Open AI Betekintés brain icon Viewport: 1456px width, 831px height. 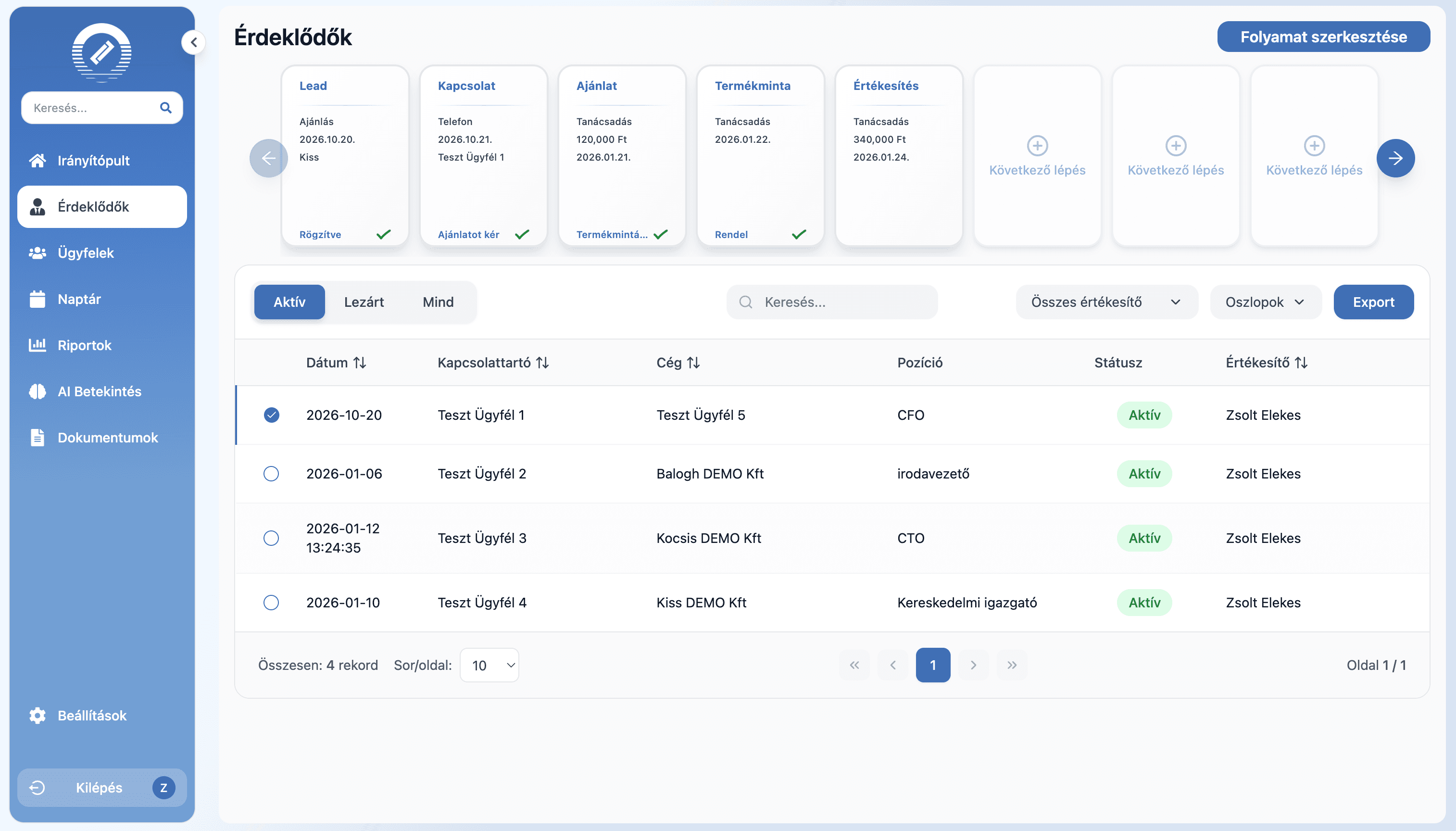38,391
